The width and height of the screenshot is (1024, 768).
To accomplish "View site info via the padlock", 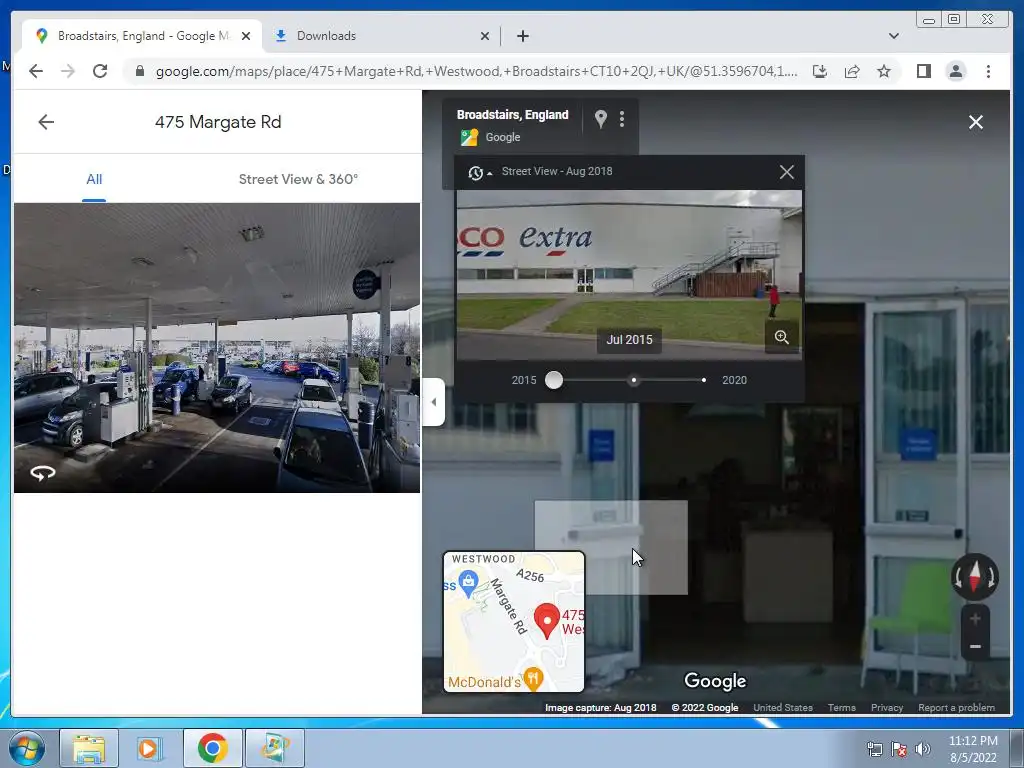I will click(x=139, y=71).
